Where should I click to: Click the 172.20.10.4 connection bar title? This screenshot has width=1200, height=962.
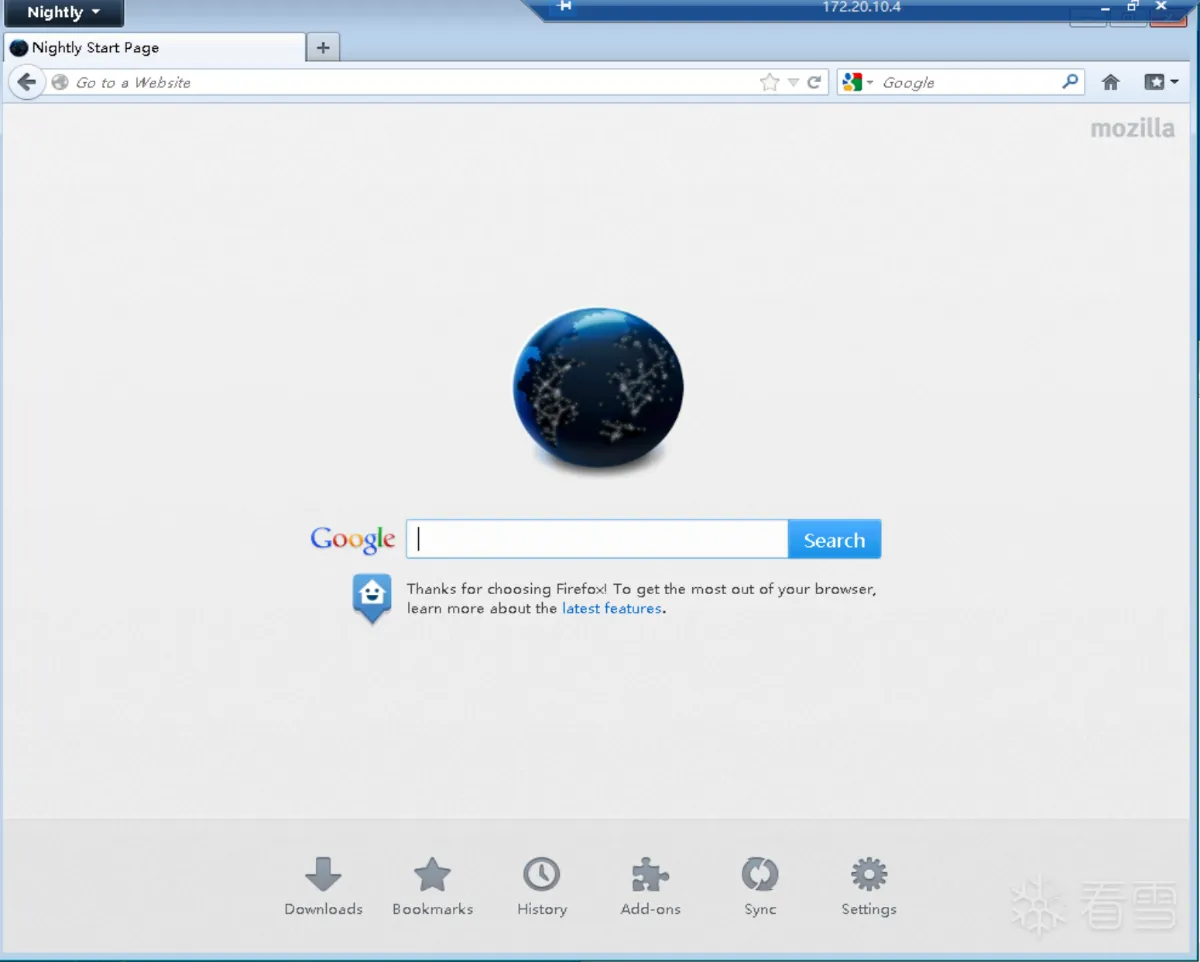point(861,7)
